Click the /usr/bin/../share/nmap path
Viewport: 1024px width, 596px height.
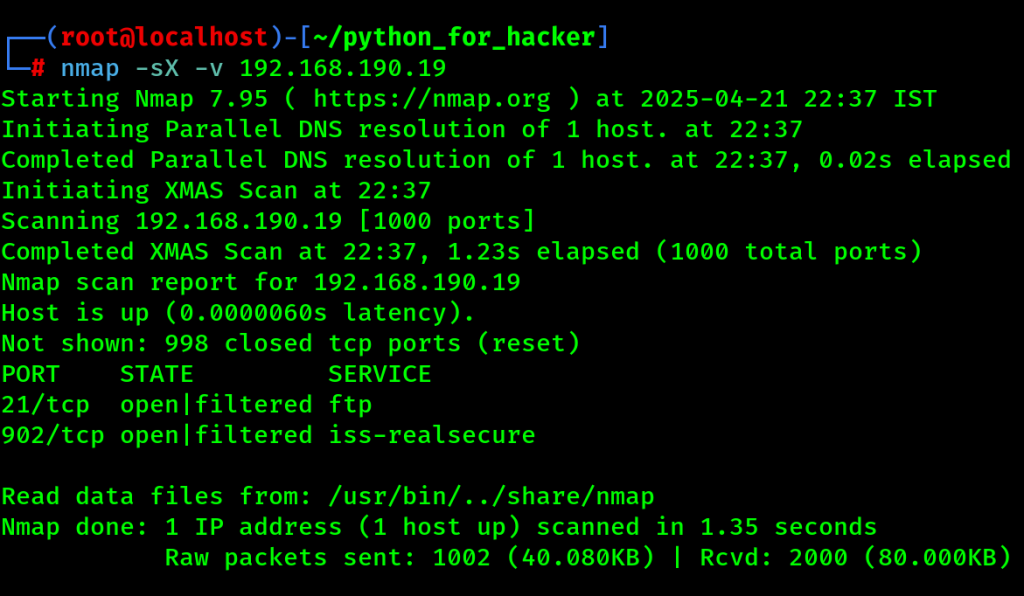coord(491,496)
